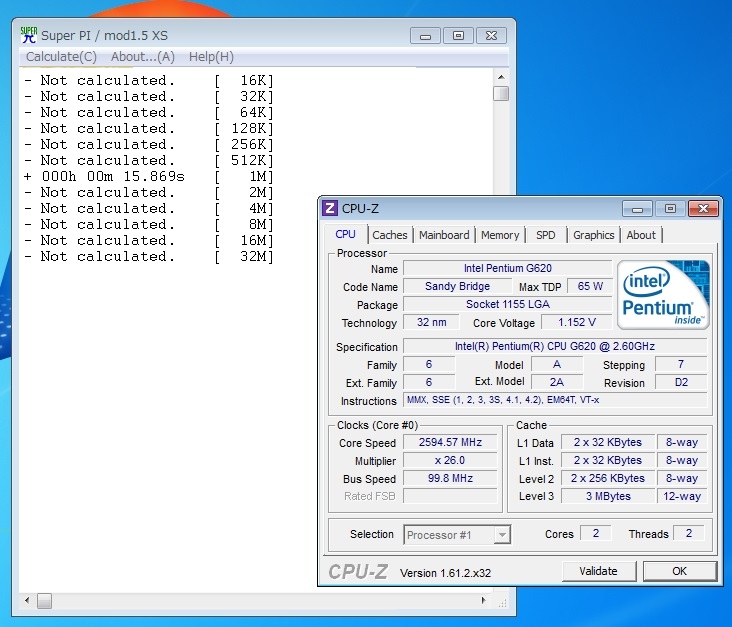Click the Super PI title bar icon
The height and width of the screenshot is (627, 732).
point(29,34)
